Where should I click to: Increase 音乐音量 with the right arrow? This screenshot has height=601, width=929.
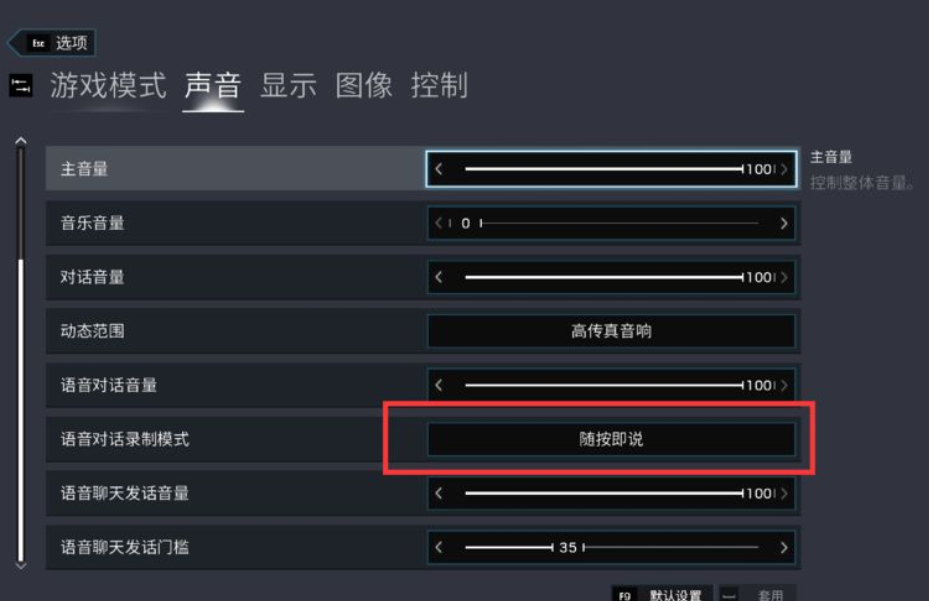click(784, 223)
